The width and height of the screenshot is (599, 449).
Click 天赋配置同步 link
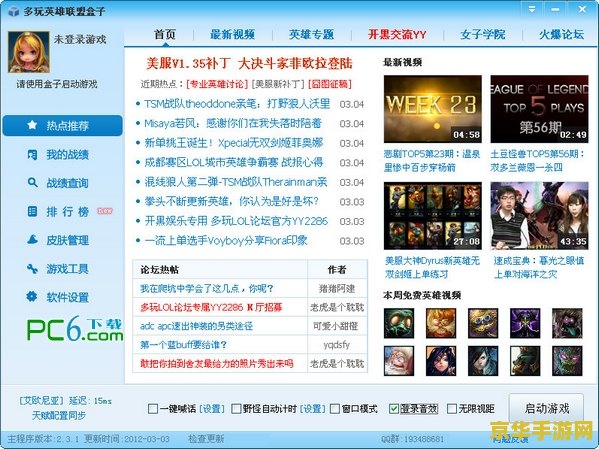point(59,415)
